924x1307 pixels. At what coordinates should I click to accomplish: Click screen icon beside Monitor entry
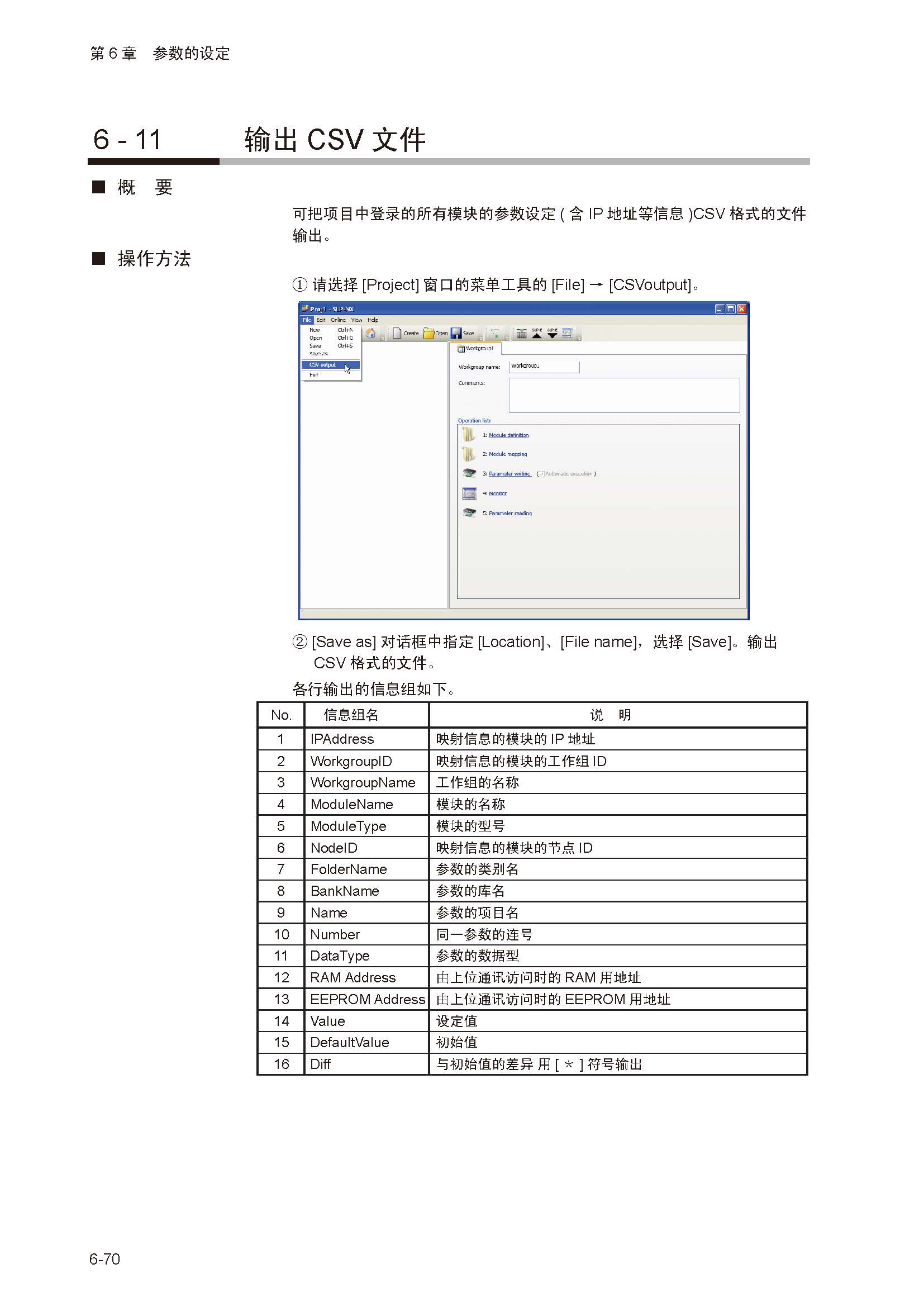click(x=469, y=493)
